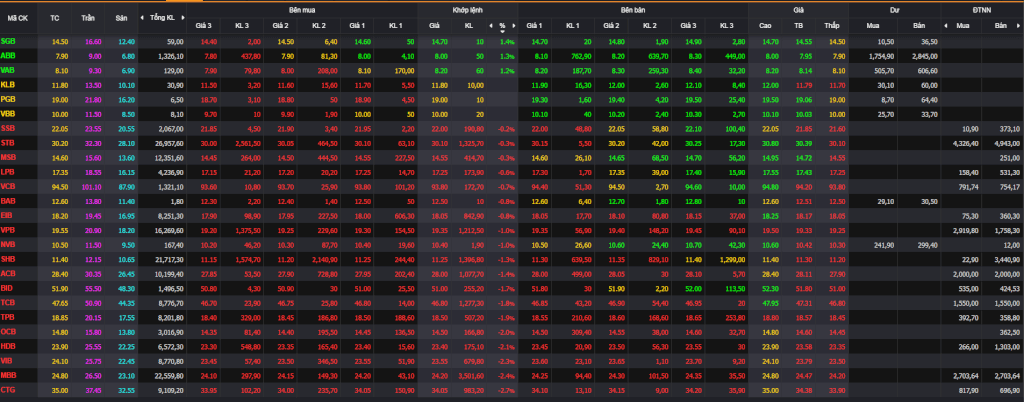Open the VCB stock symbol
The height and width of the screenshot is (402, 1024).
[x=8, y=187]
